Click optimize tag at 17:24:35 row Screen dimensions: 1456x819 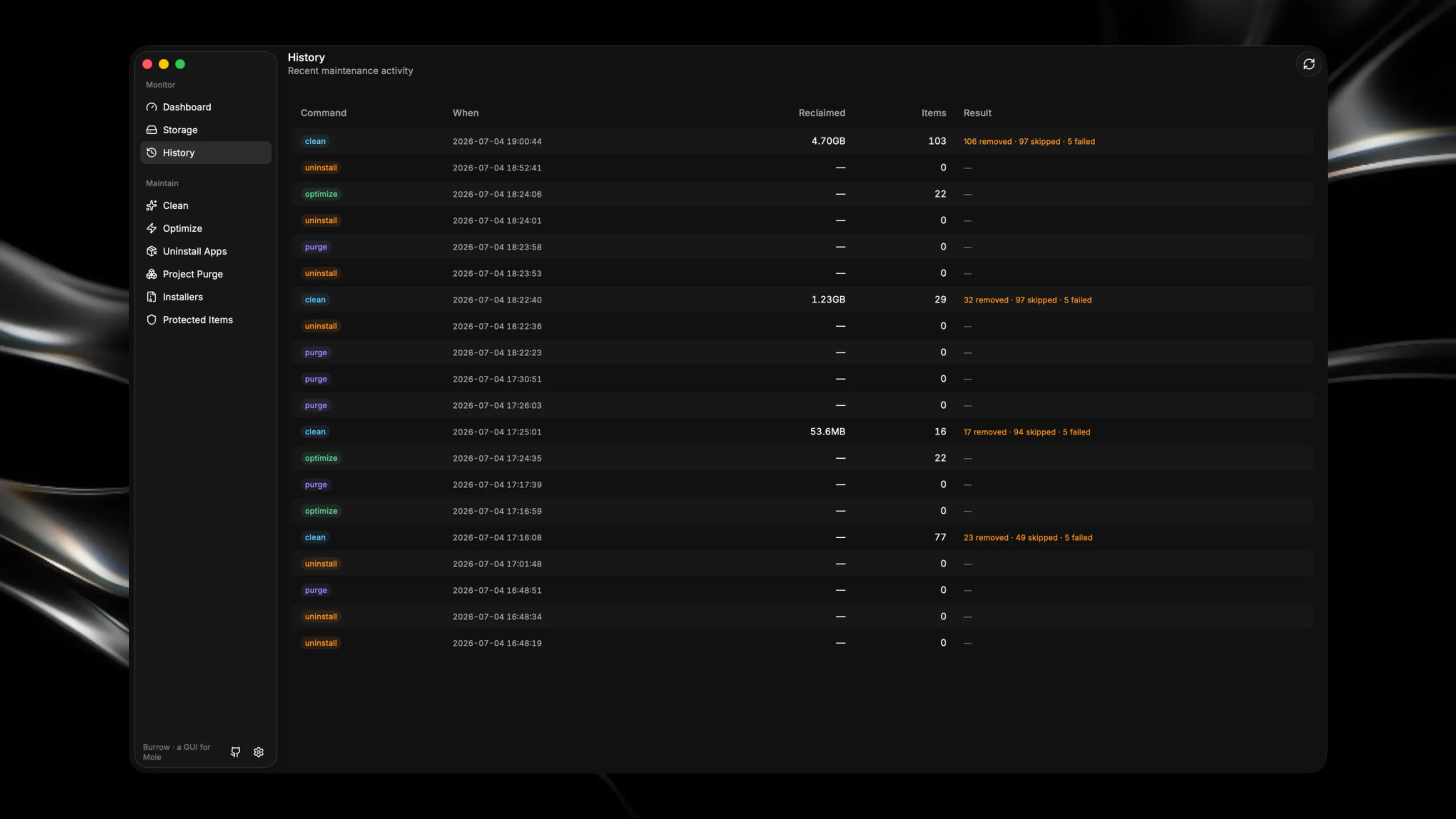[x=320, y=458]
